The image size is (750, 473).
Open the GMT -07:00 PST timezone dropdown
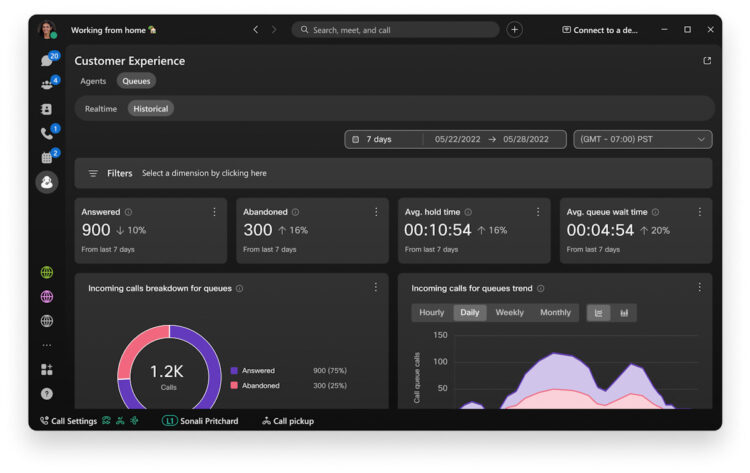coord(642,140)
